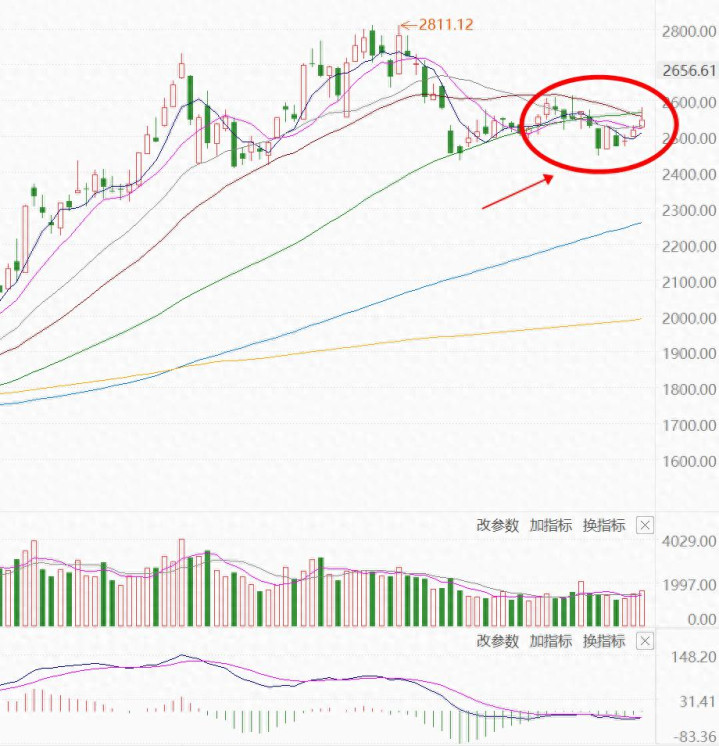
Task: Click the 2800.00 price axis label
Action: [x=689, y=32]
